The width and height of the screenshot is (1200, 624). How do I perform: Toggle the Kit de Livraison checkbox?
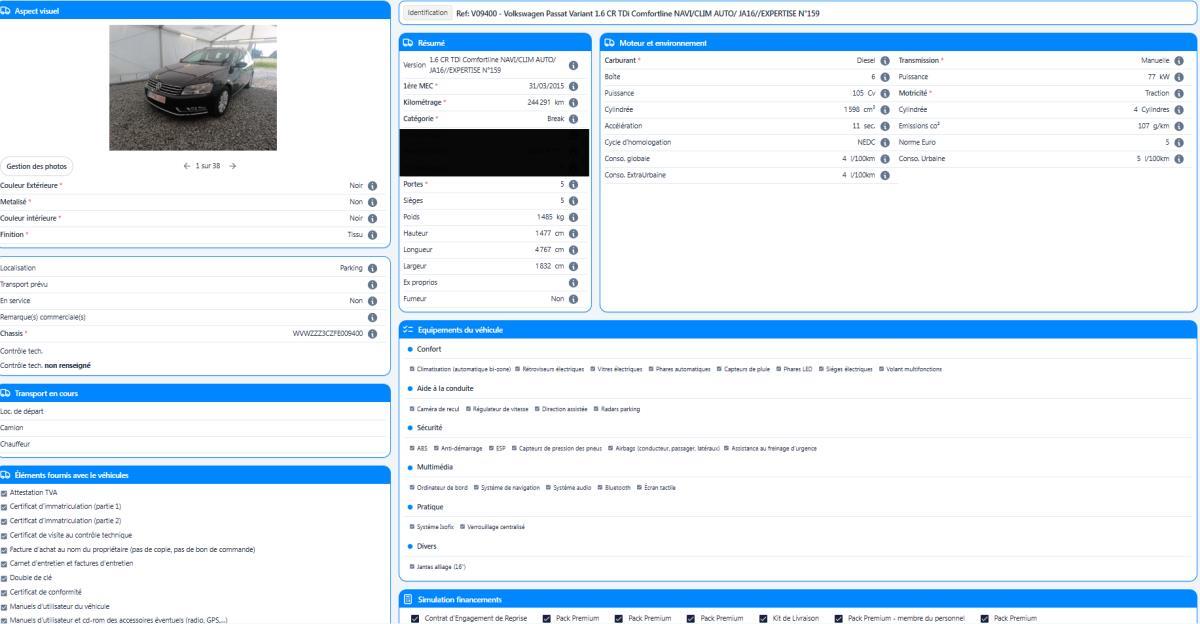[x=764, y=618]
